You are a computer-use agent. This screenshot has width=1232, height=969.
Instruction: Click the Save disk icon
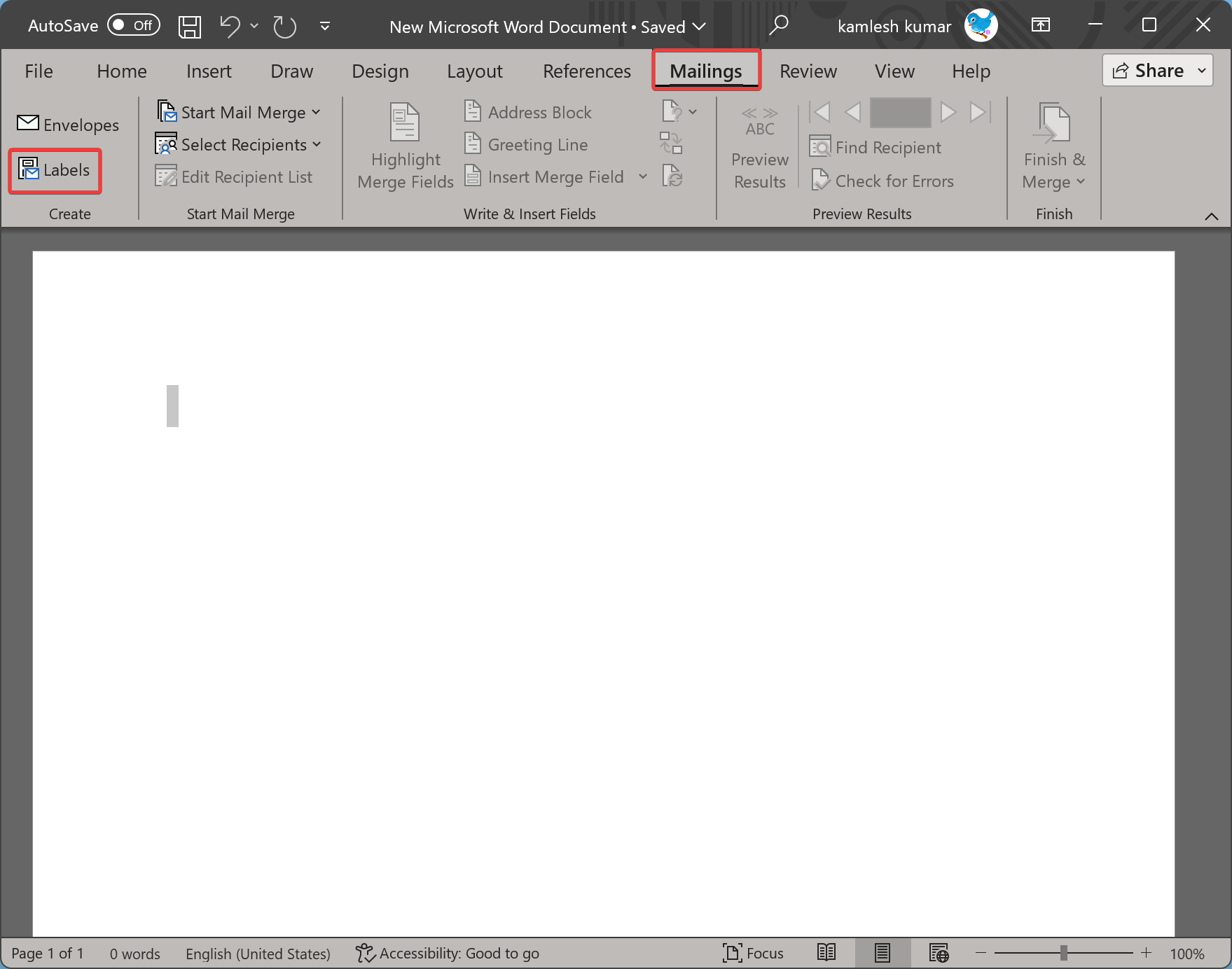[x=190, y=27]
